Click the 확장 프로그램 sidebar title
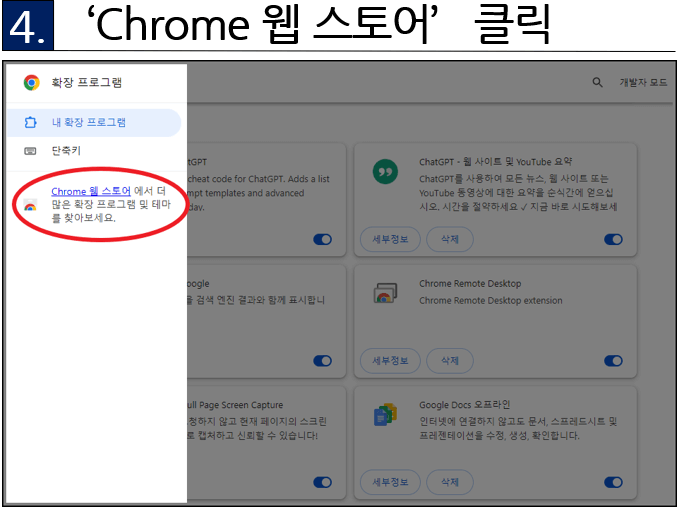The height and width of the screenshot is (509, 678). click(86, 83)
